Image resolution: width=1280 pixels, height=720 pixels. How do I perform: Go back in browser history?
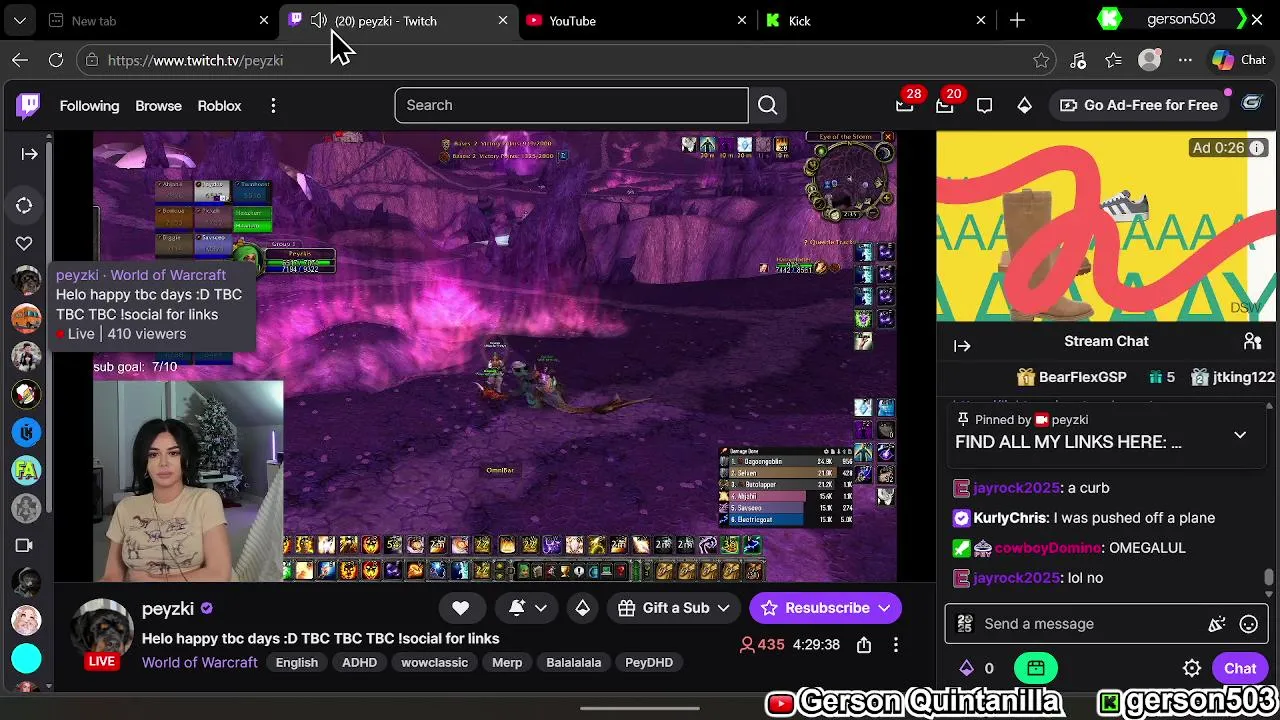pyautogui.click(x=20, y=60)
